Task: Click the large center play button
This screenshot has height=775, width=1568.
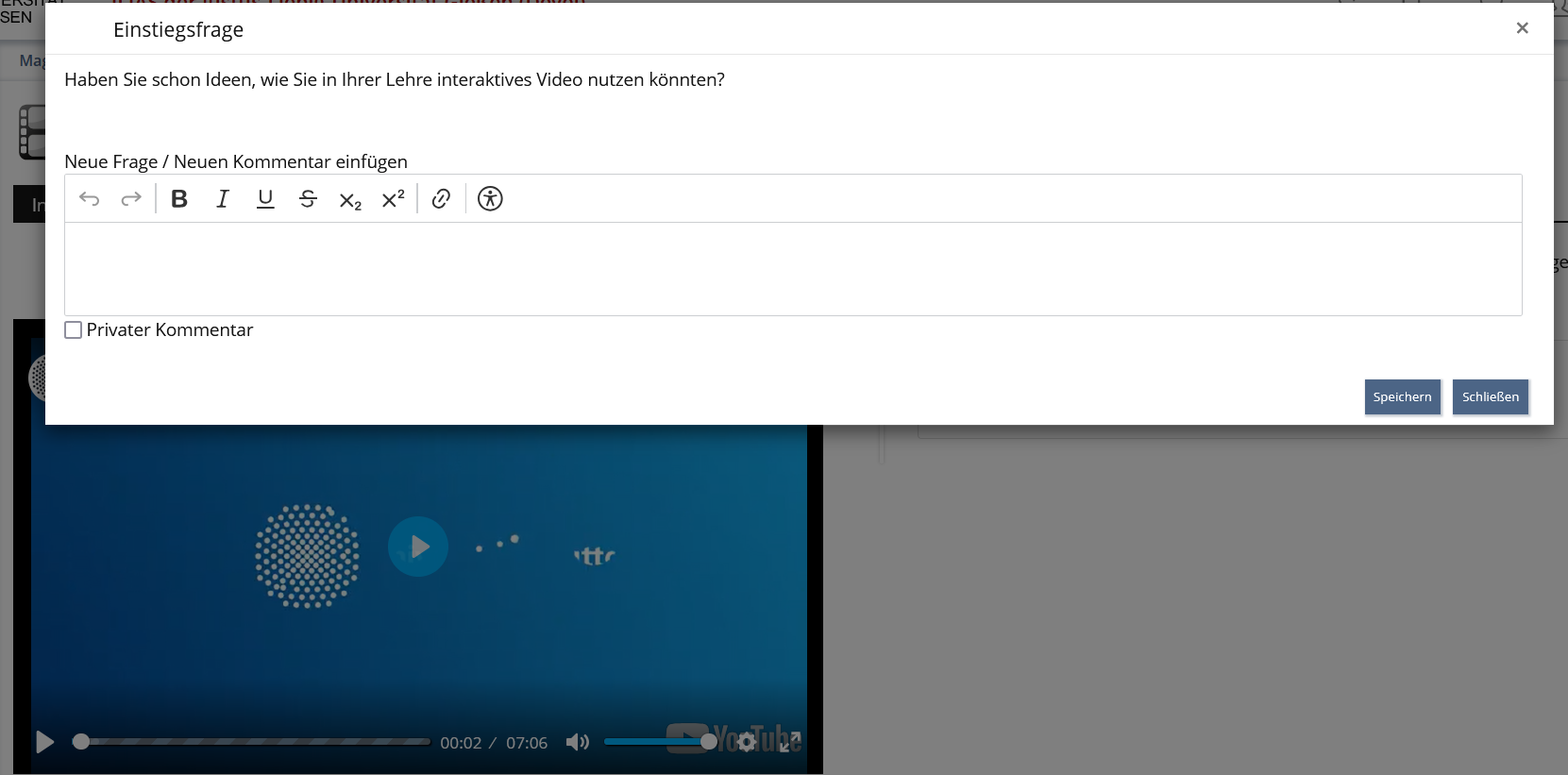Action: [x=418, y=547]
